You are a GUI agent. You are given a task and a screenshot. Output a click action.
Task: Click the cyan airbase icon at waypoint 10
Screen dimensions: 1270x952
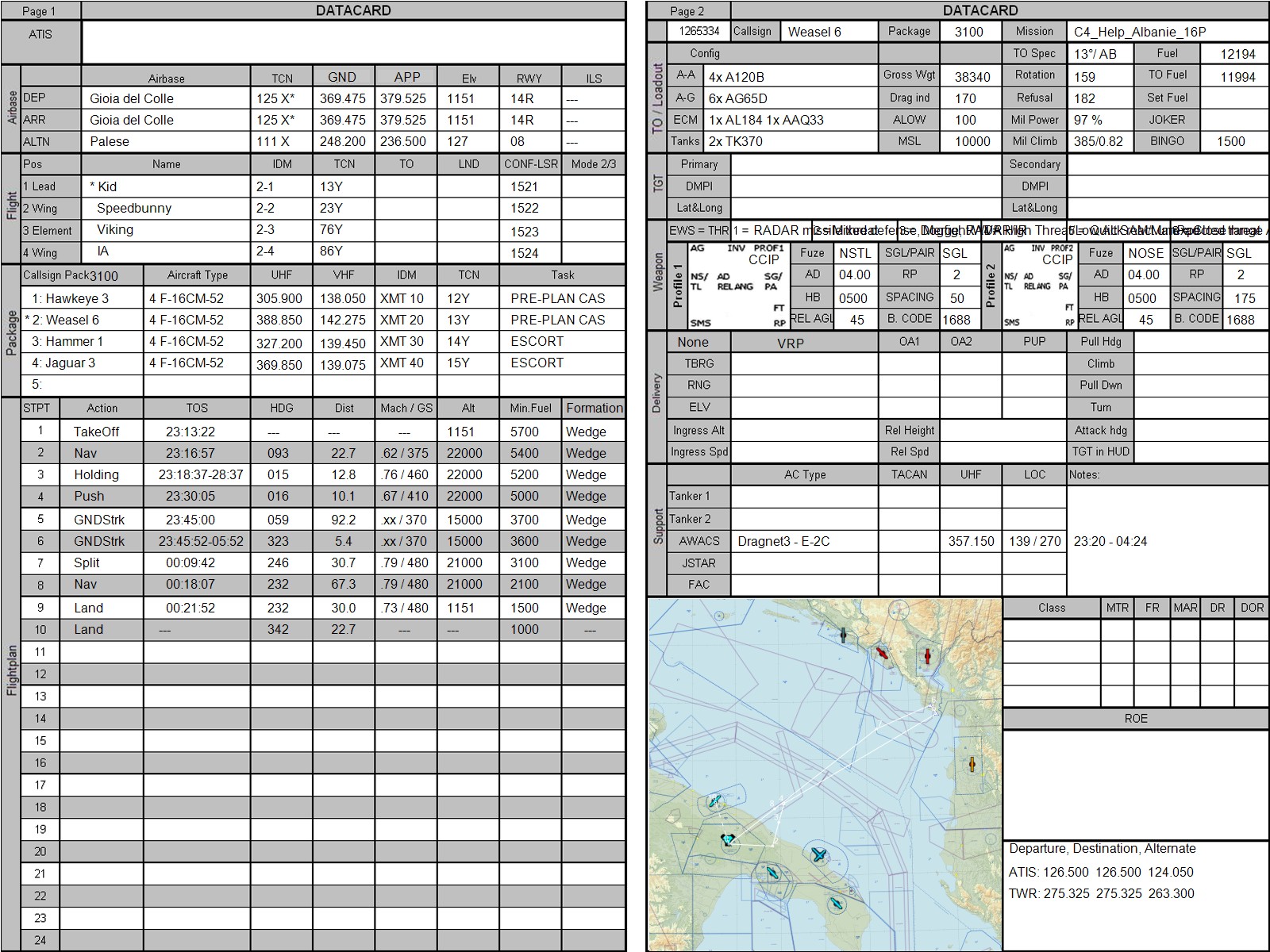click(x=715, y=802)
